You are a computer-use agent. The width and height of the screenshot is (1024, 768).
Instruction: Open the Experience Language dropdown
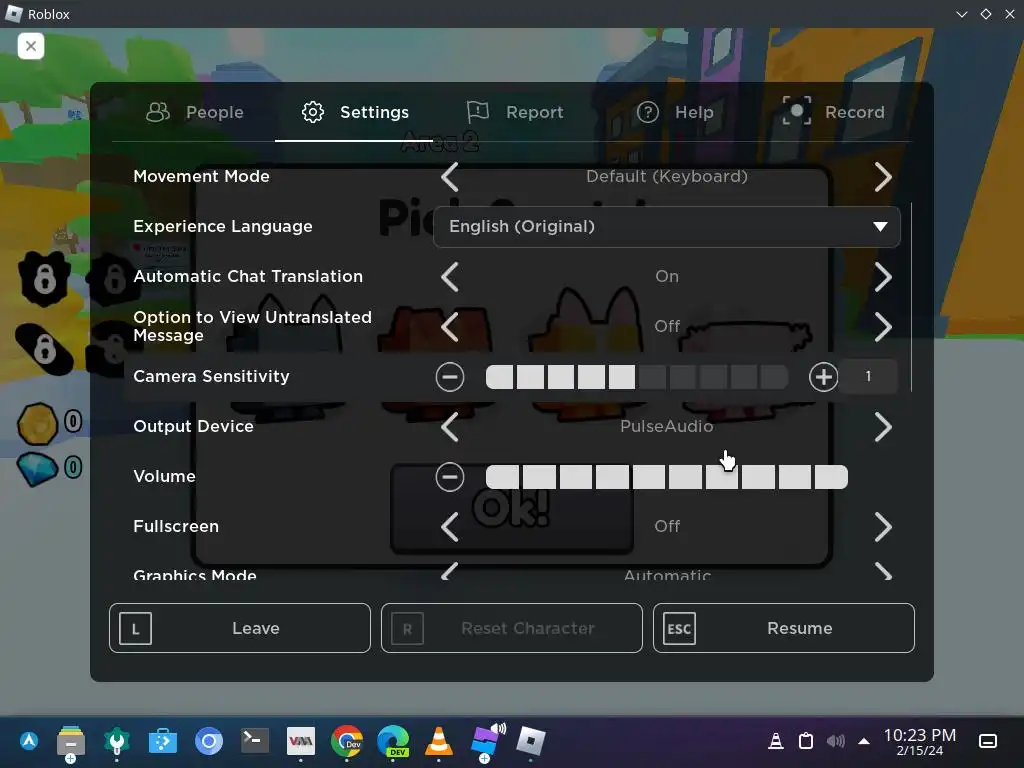click(667, 227)
